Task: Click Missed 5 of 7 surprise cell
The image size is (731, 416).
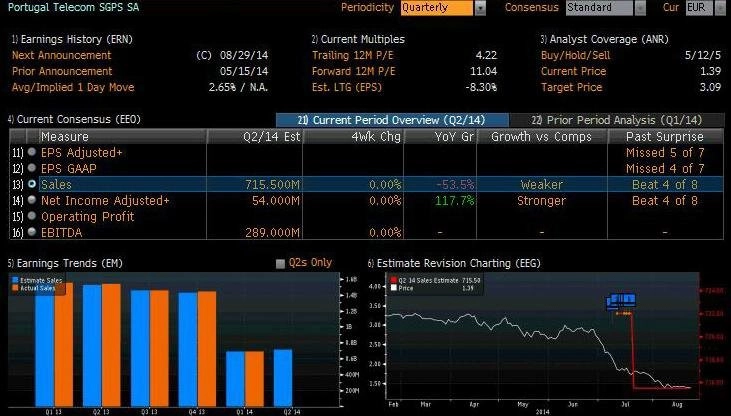Action: [x=665, y=153]
